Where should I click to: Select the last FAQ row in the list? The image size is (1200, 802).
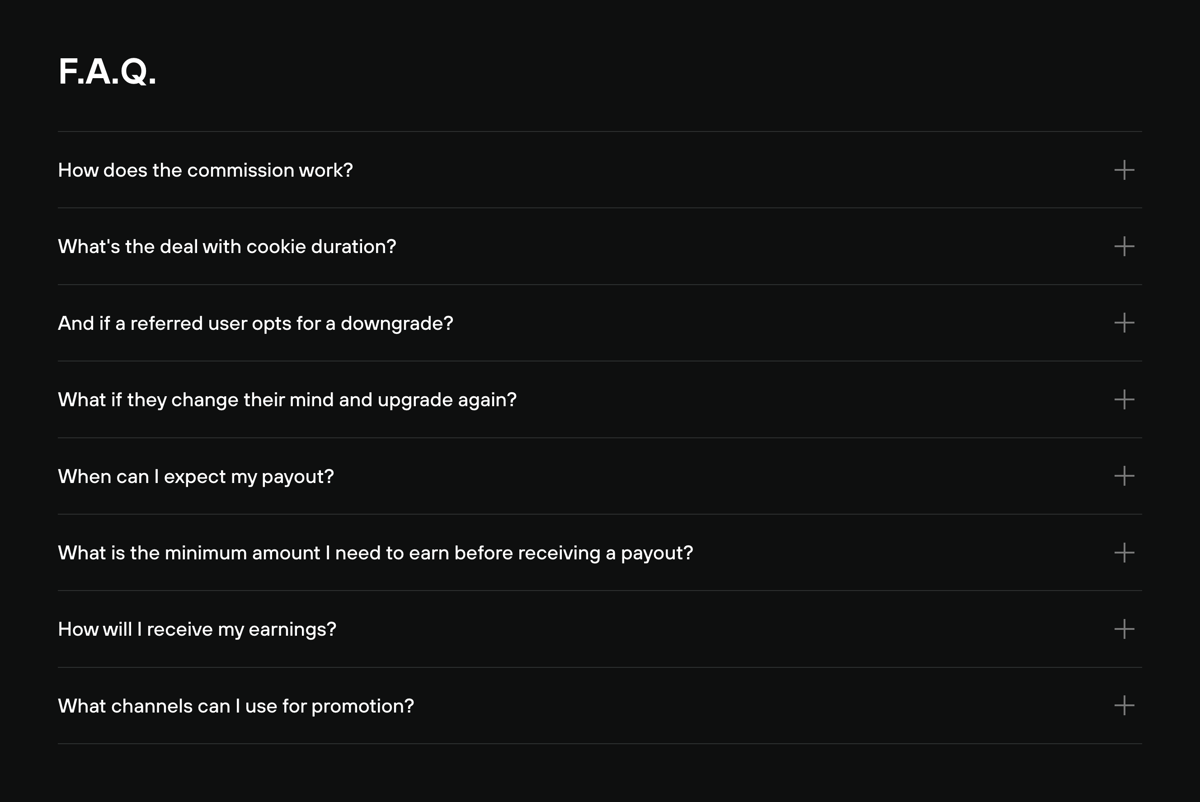coord(600,705)
